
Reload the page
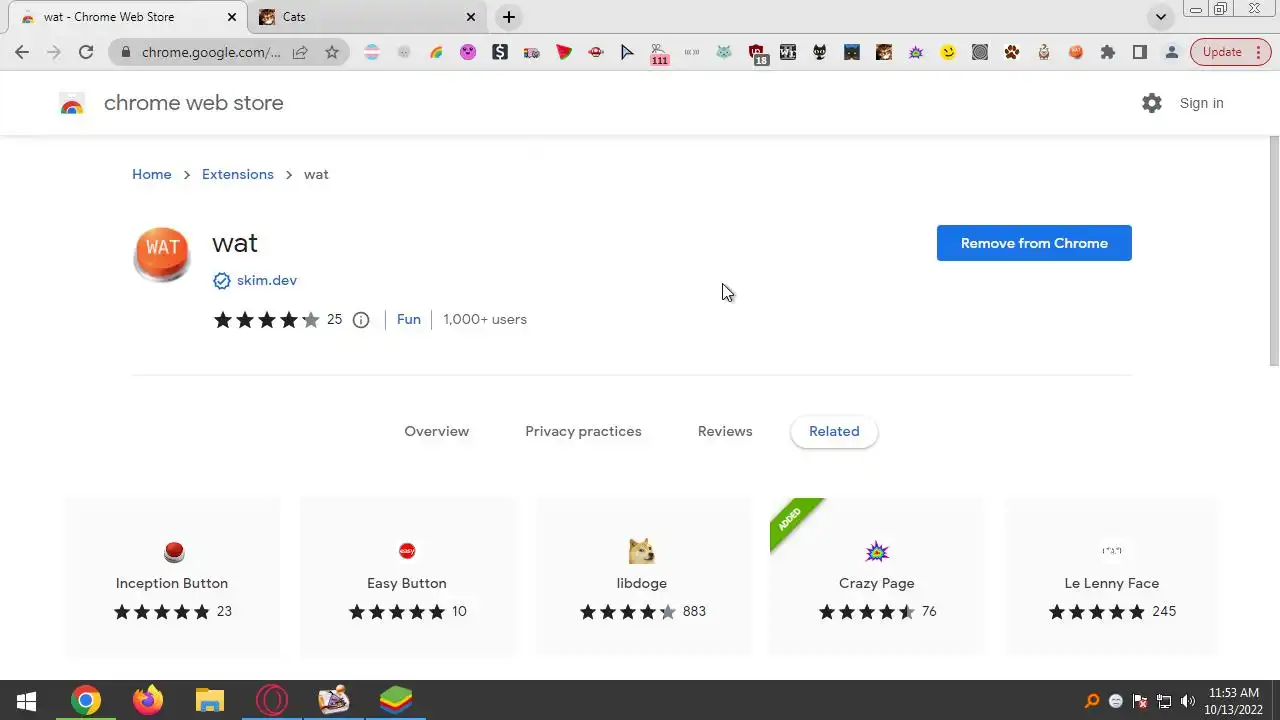[x=86, y=52]
